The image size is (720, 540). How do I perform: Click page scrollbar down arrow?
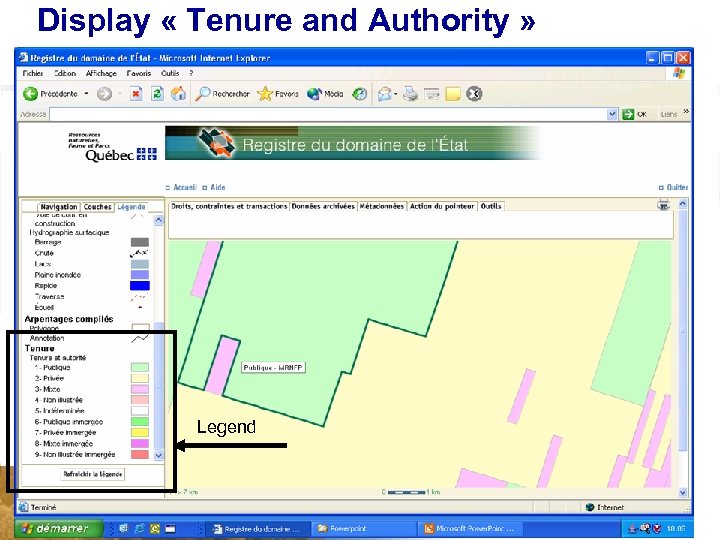tap(683, 492)
